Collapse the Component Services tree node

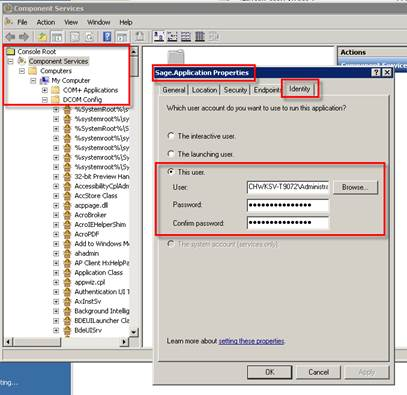pos(11,61)
